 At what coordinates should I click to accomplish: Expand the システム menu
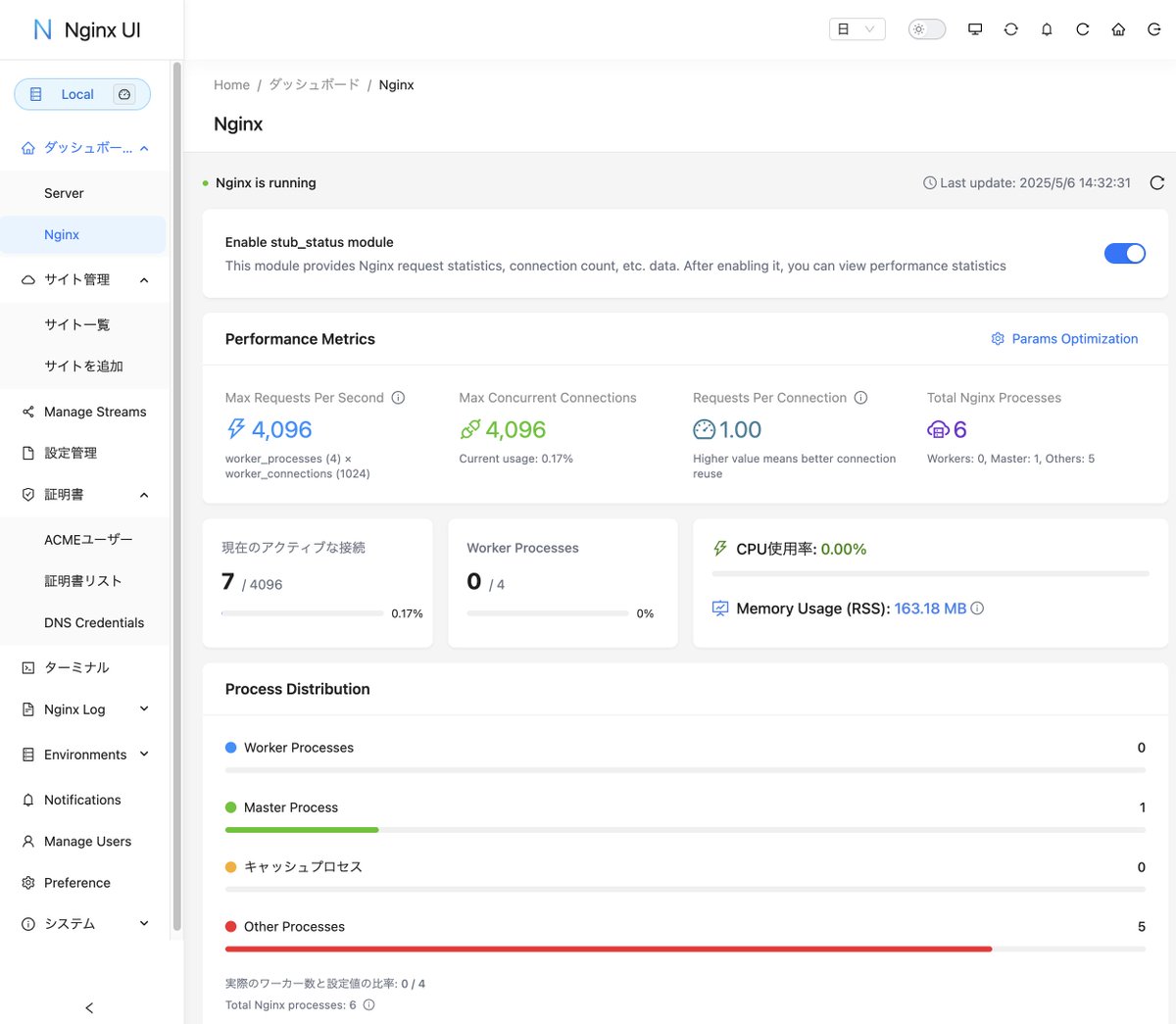(85, 924)
